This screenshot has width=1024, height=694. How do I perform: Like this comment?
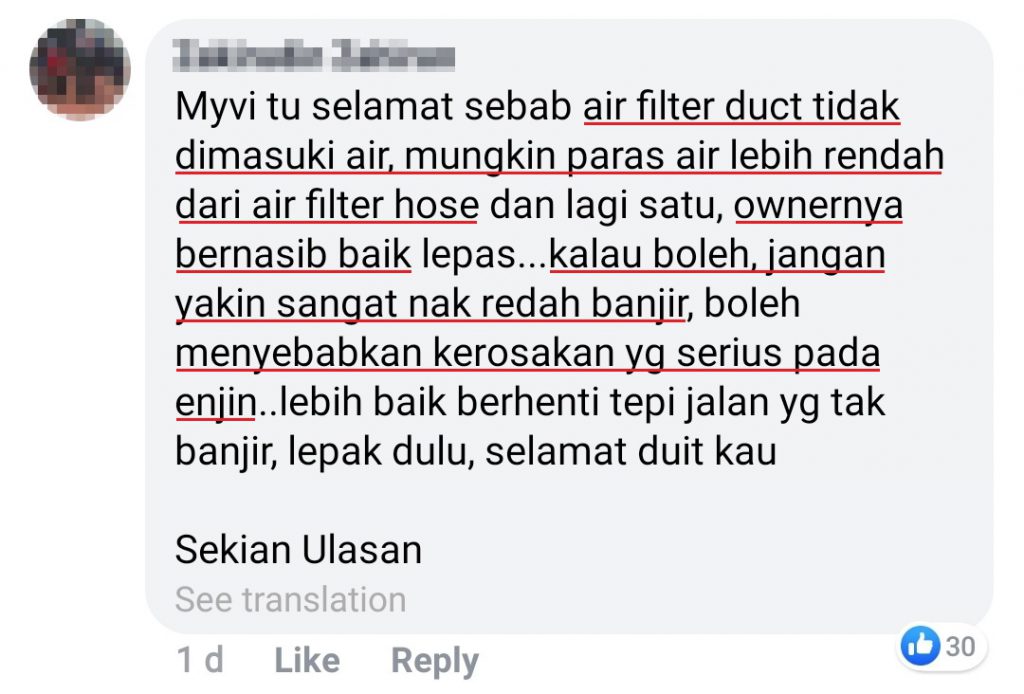click(x=307, y=660)
